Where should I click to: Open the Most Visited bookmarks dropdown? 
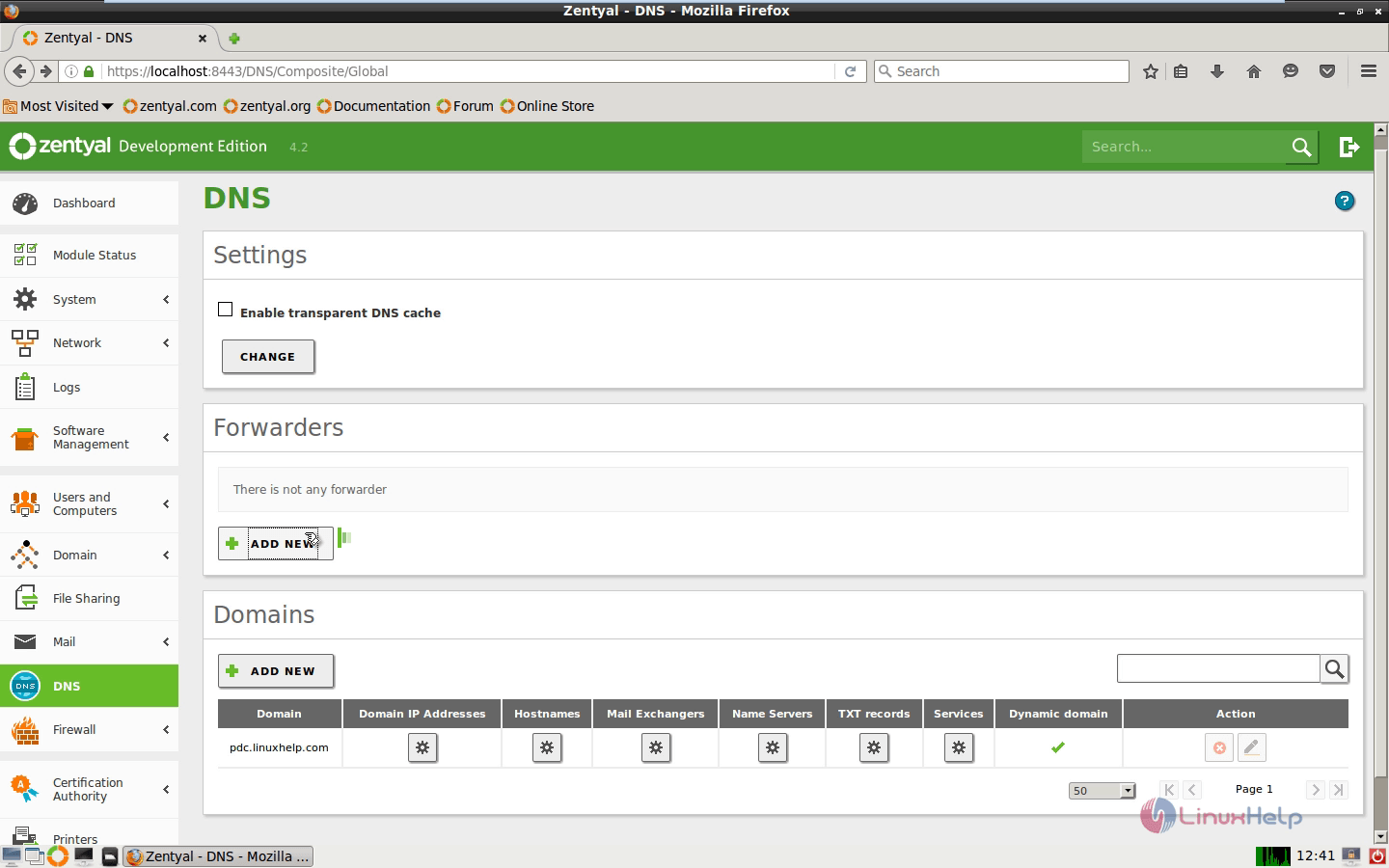58,106
